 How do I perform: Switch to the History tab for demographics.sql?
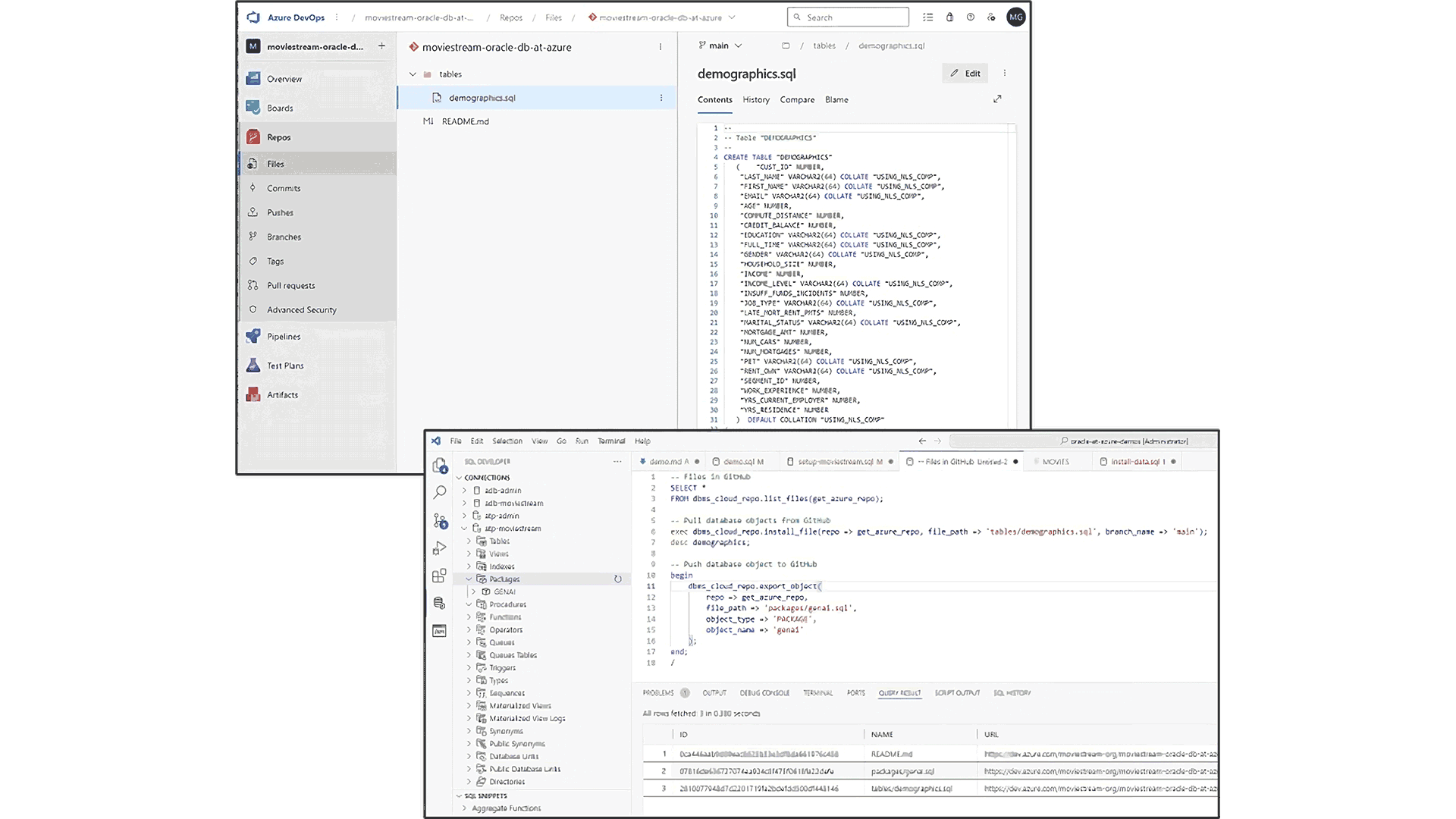[x=756, y=99]
